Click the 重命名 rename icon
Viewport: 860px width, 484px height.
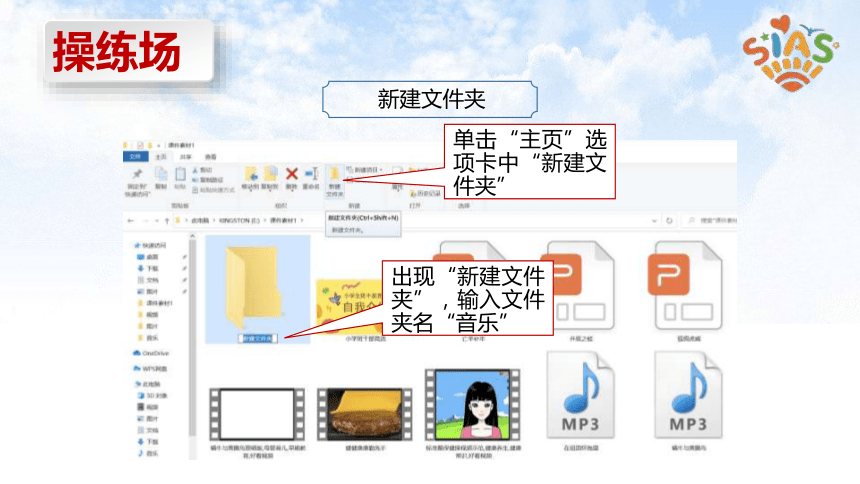point(312,174)
